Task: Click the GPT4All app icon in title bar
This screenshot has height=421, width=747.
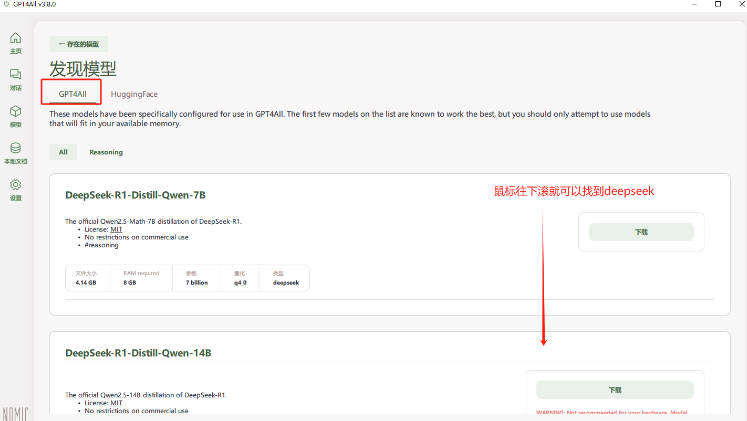Action: click(6, 4)
